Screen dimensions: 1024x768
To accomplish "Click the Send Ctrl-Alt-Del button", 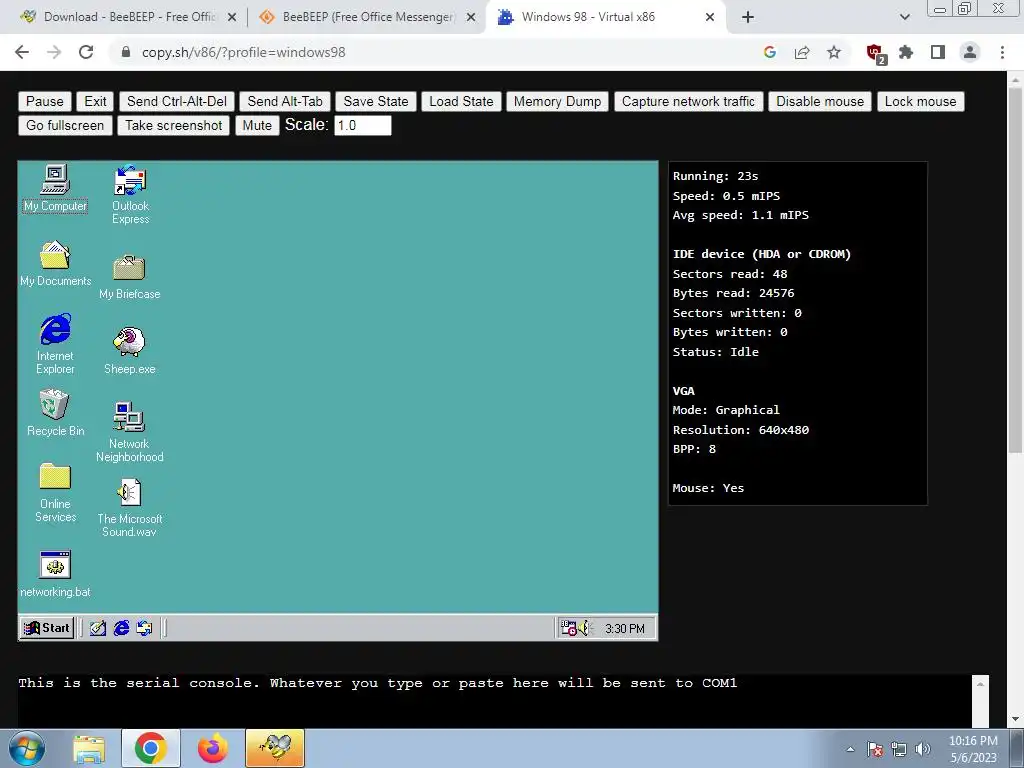I will click(x=177, y=101).
